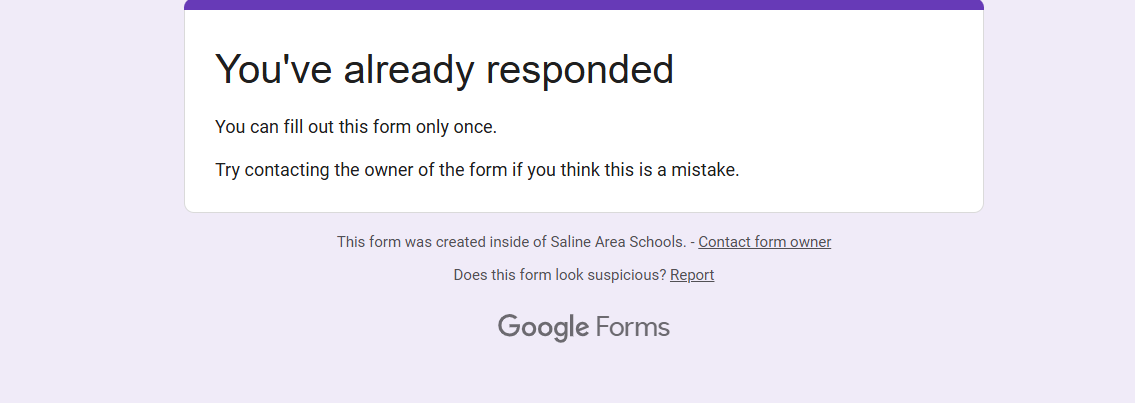Click the "Try contacting the owner" message line
This screenshot has height=403, width=1135.
tap(477, 170)
